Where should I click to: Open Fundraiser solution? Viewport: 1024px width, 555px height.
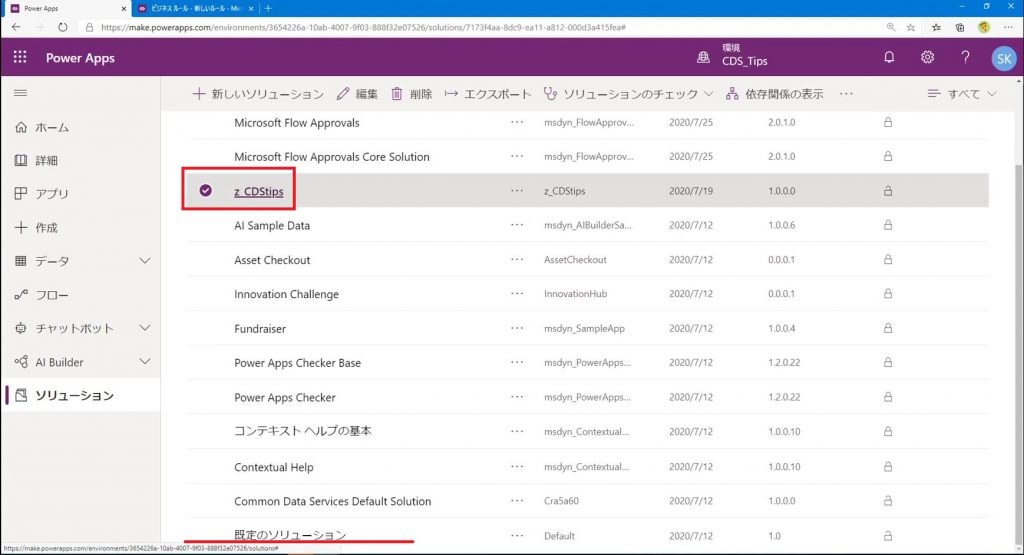(260, 329)
